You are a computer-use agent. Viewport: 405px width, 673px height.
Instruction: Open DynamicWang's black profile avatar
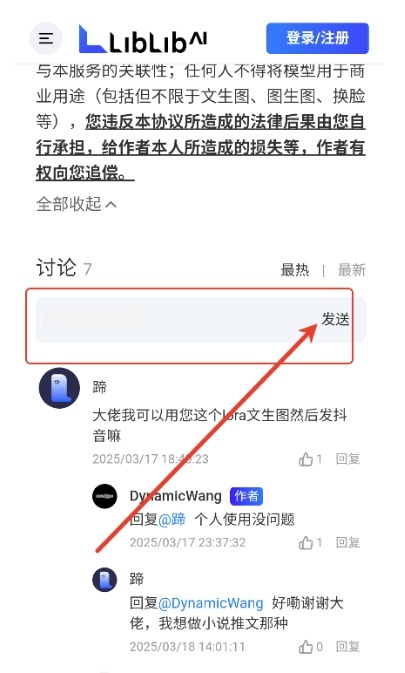(105, 496)
